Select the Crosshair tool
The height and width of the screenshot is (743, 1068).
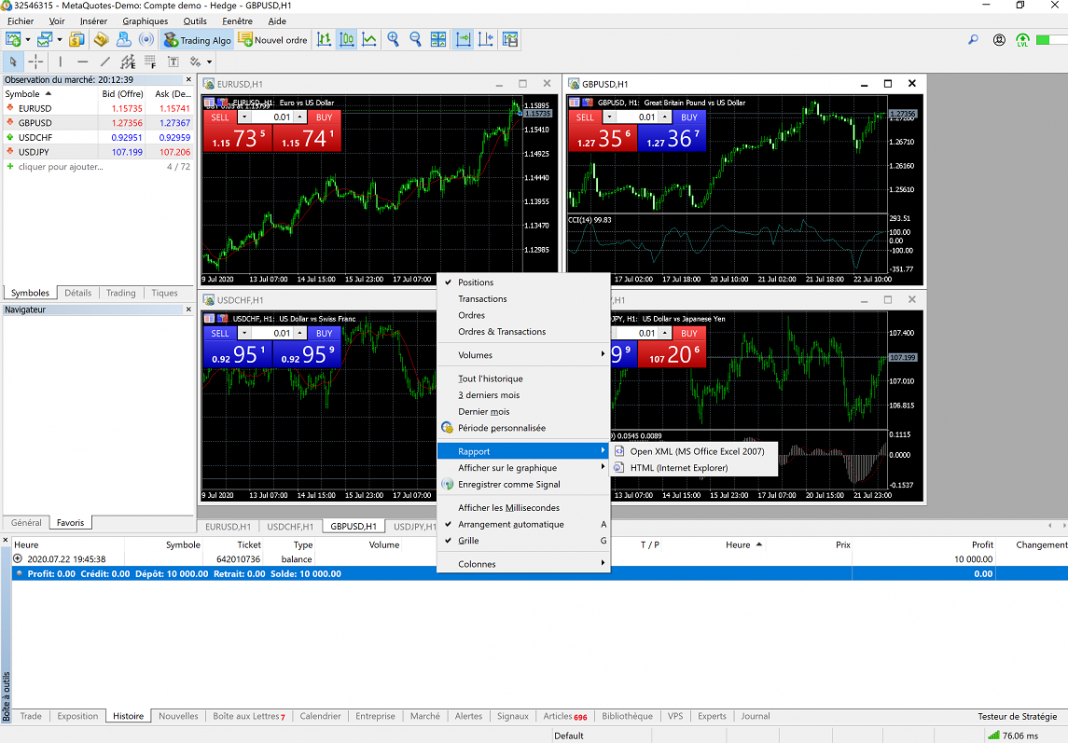pos(35,62)
